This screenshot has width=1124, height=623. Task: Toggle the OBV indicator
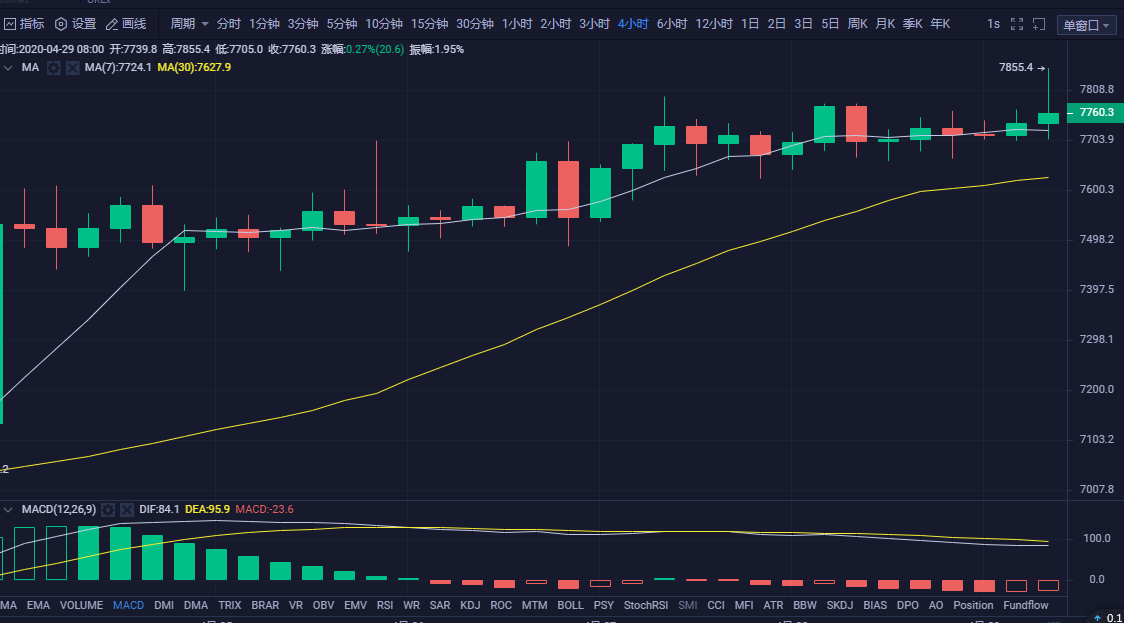[x=323, y=606]
